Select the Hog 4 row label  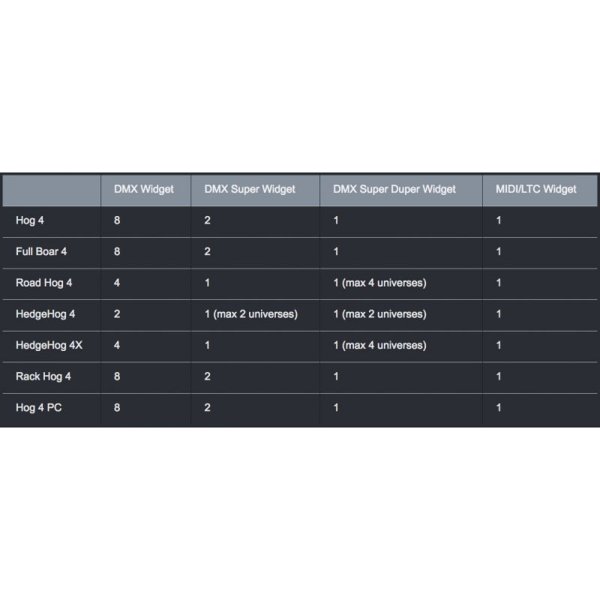tap(30, 220)
